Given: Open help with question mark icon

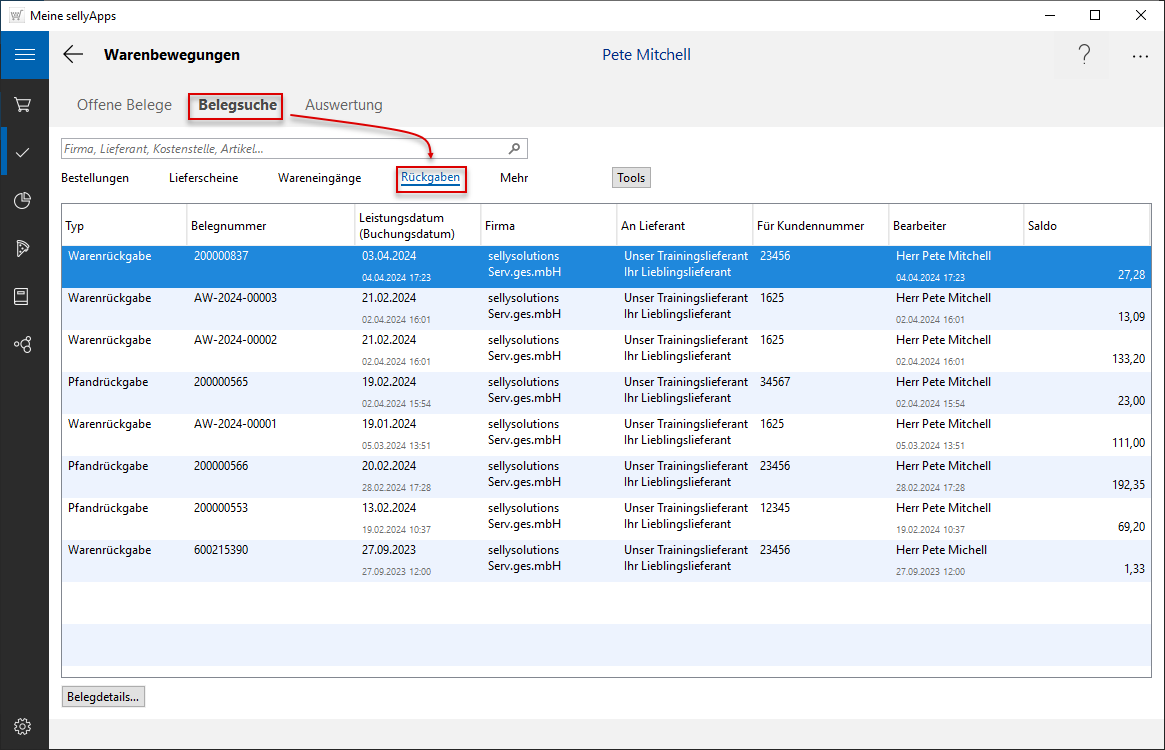Looking at the screenshot, I should [x=1084, y=56].
